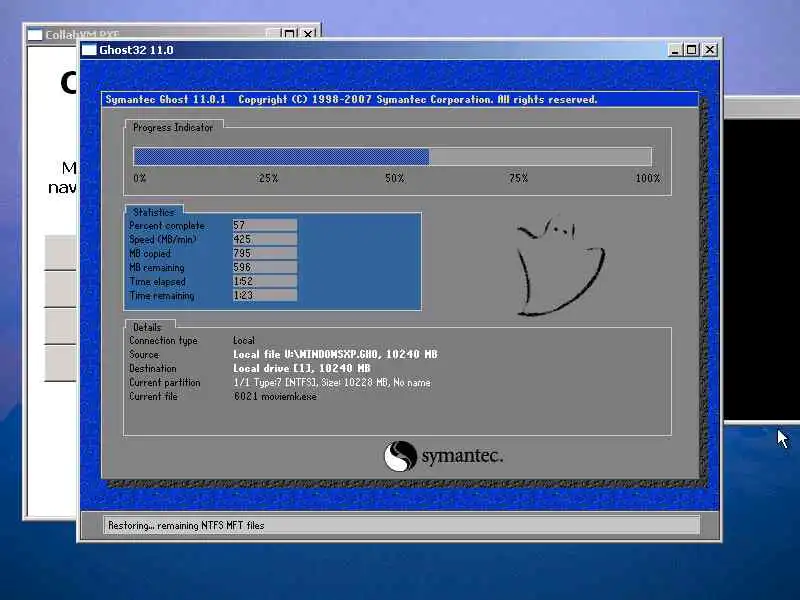The width and height of the screenshot is (800, 600).
Task: Click the symantec wordmark text
Action: click(x=462, y=456)
